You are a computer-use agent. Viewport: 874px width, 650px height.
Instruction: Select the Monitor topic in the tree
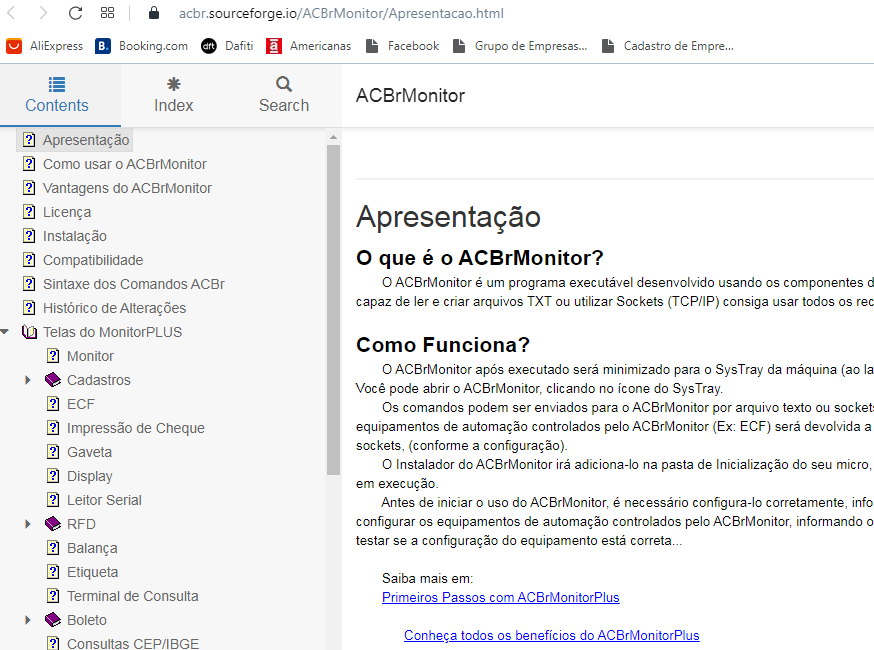[x=90, y=356]
